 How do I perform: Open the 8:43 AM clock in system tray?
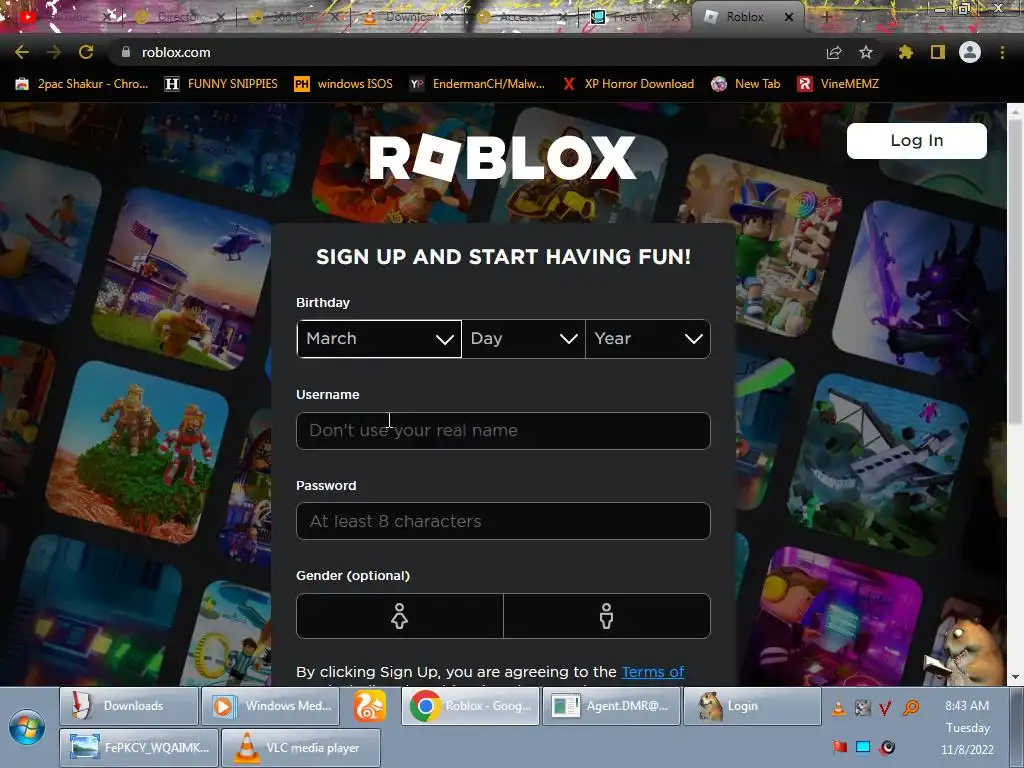967,705
